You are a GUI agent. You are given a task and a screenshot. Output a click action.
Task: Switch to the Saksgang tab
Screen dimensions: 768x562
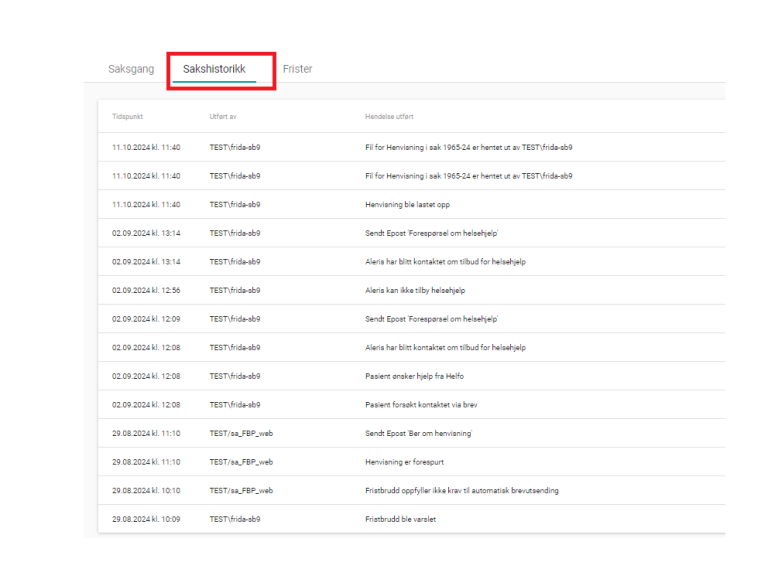coord(131,69)
